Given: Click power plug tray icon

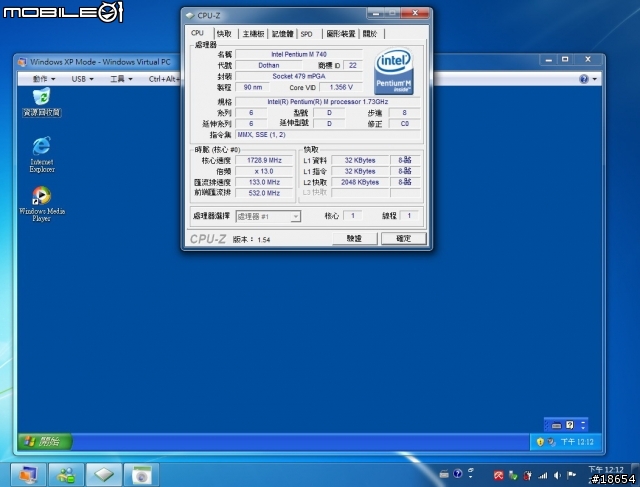Looking at the screenshot, I should [527, 475].
